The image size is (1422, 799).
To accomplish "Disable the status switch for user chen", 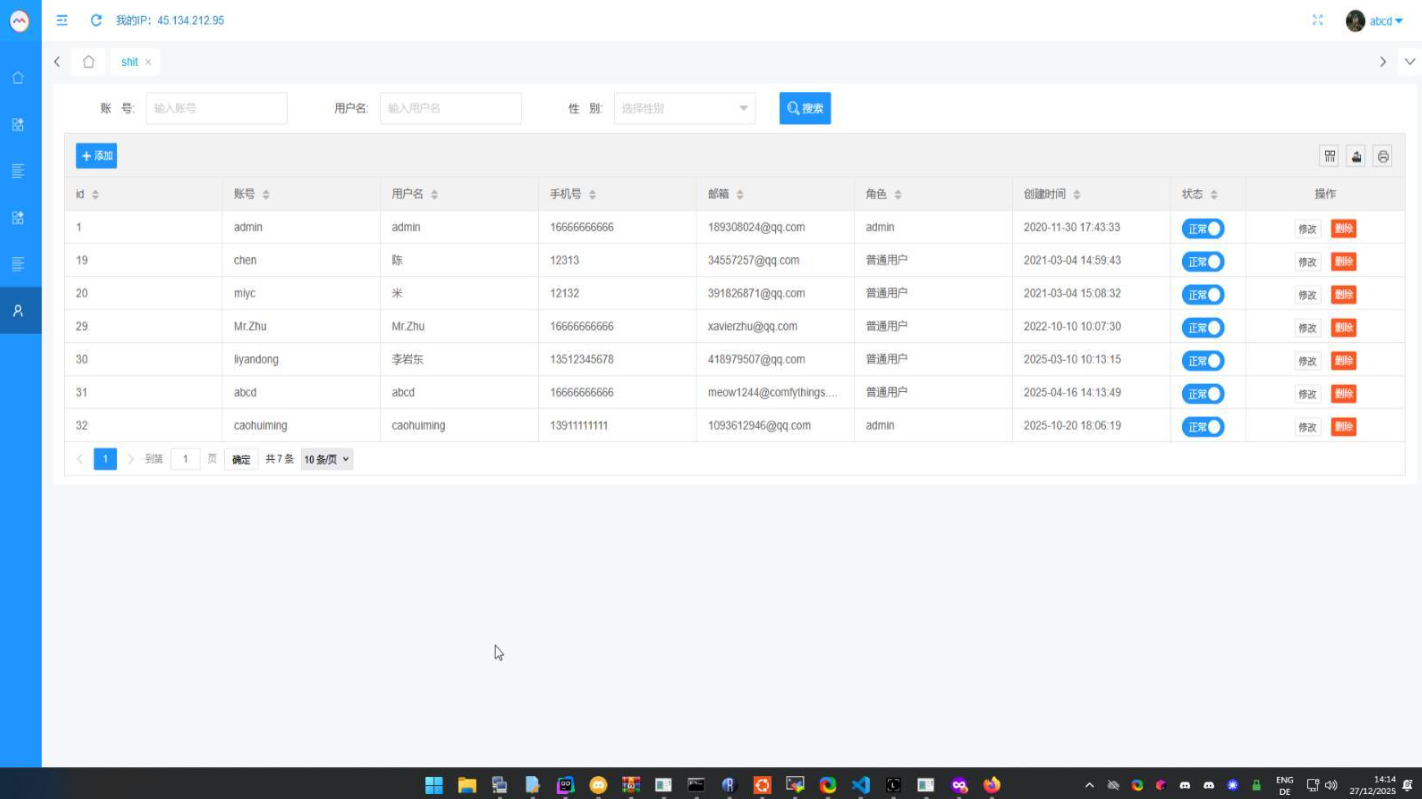I will tap(1203, 262).
